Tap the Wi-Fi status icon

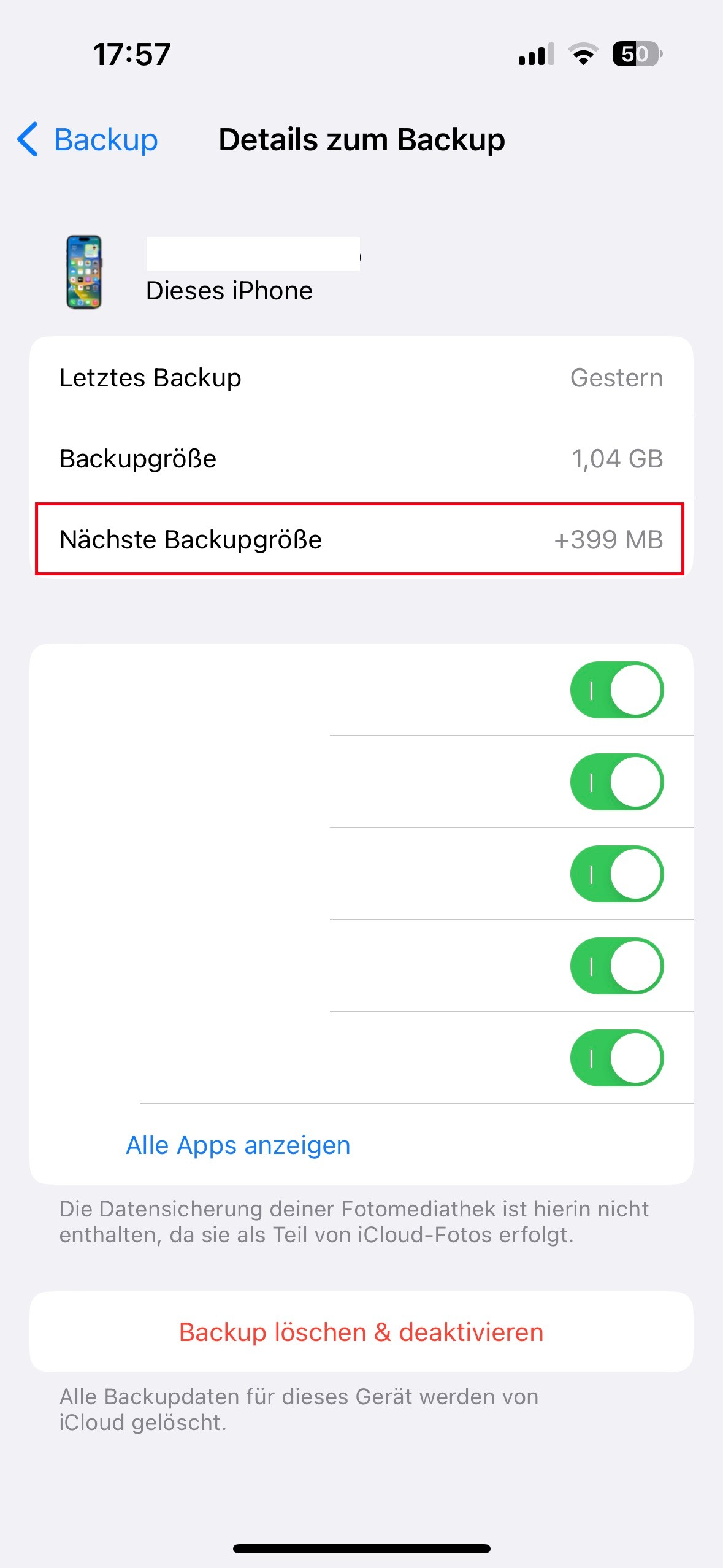point(583,55)
